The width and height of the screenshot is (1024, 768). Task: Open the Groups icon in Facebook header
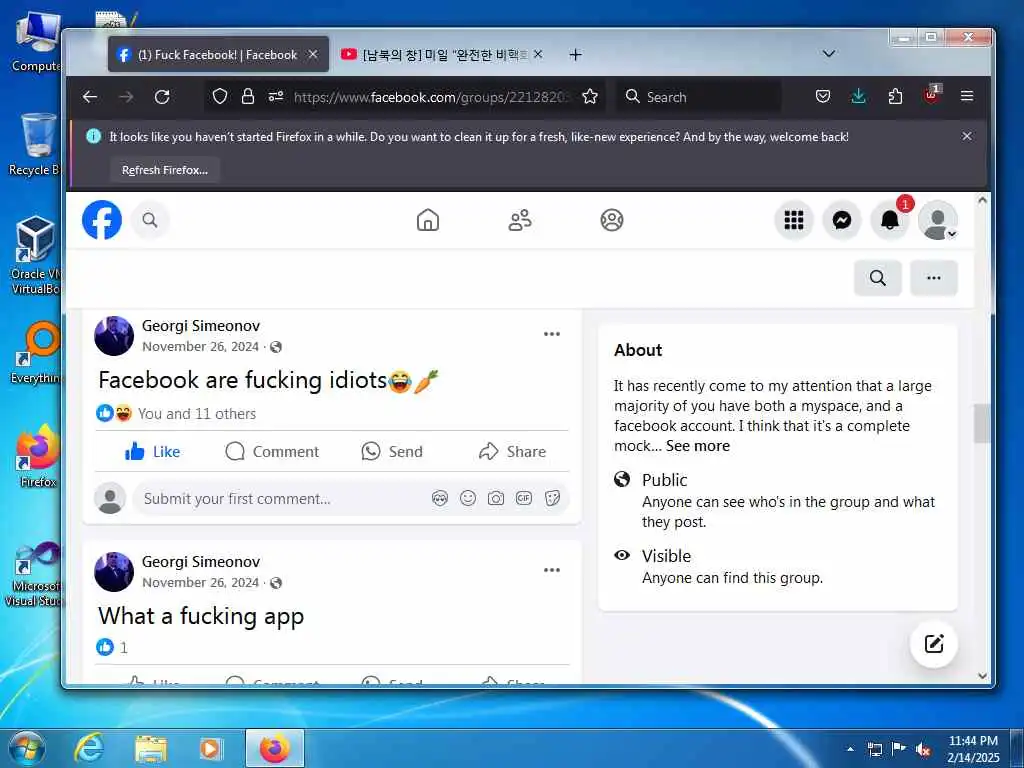[x=612, y=220]
